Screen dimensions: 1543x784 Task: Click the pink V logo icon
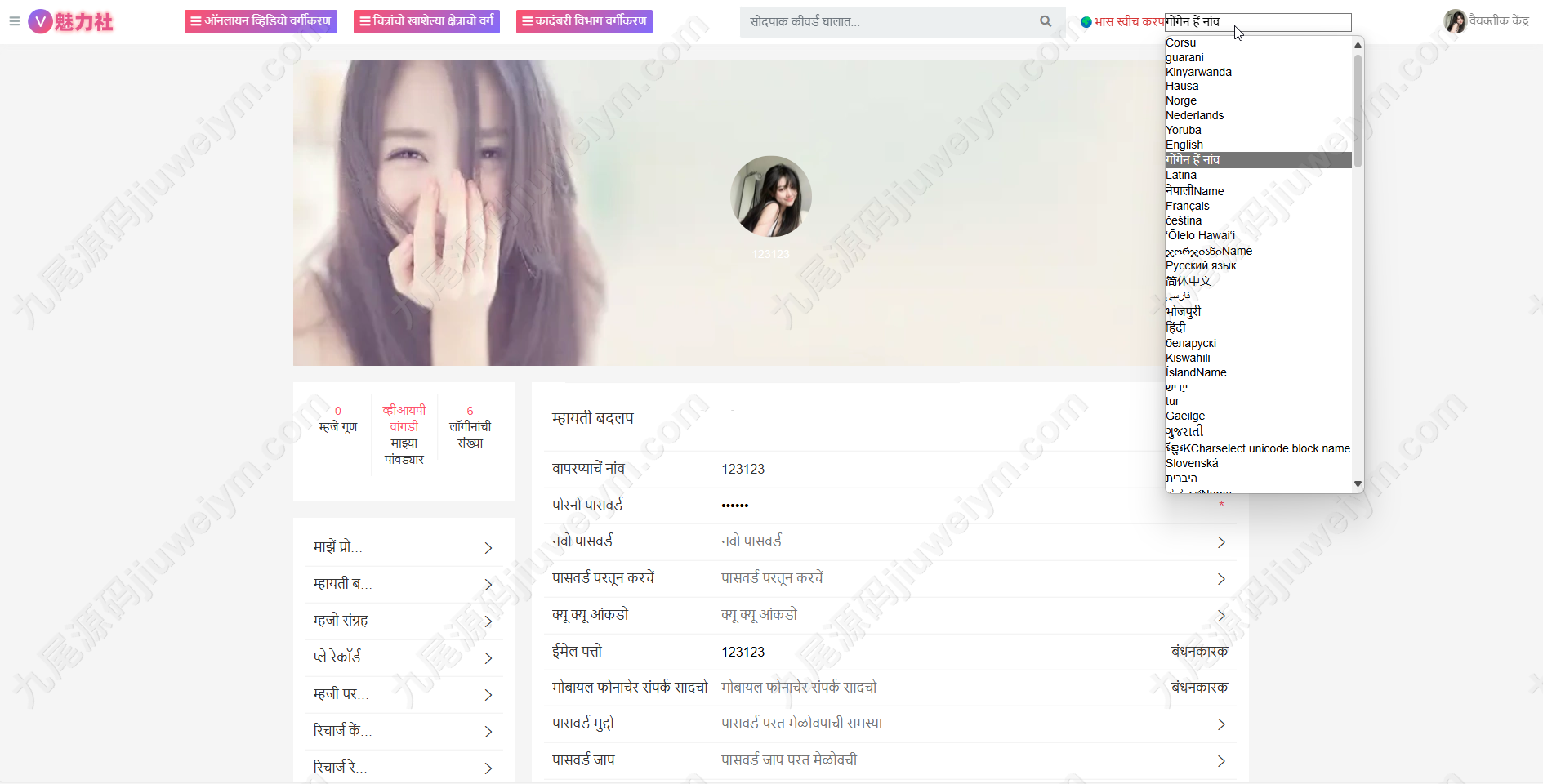click(40, 21)
